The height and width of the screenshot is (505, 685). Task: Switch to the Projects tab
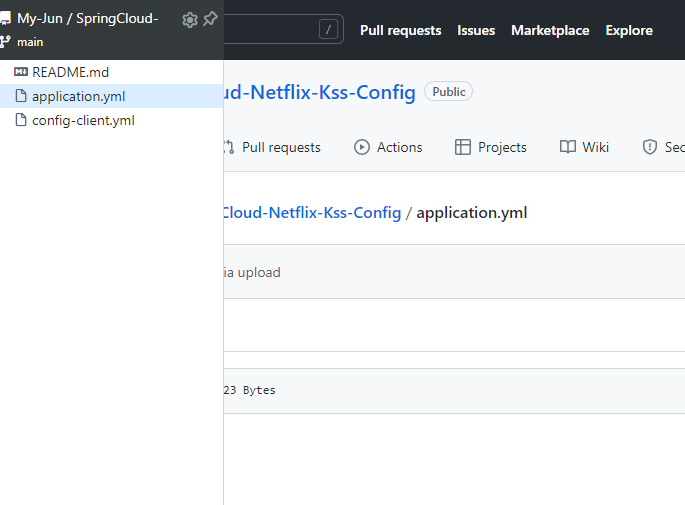[490, 147]
